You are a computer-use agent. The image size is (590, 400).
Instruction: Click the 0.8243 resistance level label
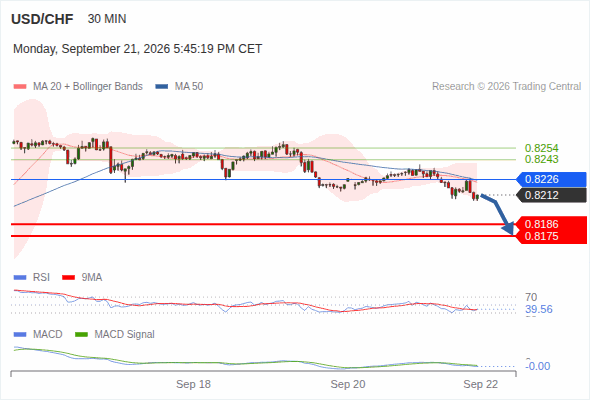pos(541,159)
